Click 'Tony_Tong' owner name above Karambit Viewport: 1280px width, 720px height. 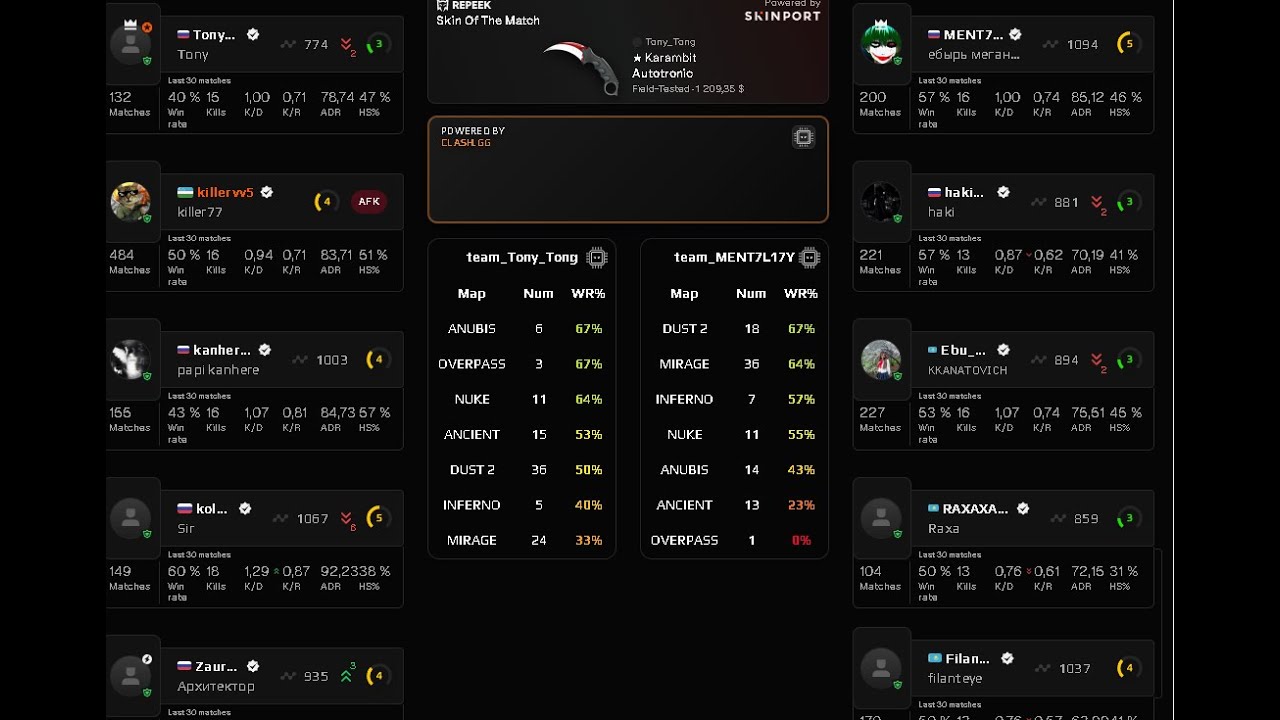tap(670, 42)
